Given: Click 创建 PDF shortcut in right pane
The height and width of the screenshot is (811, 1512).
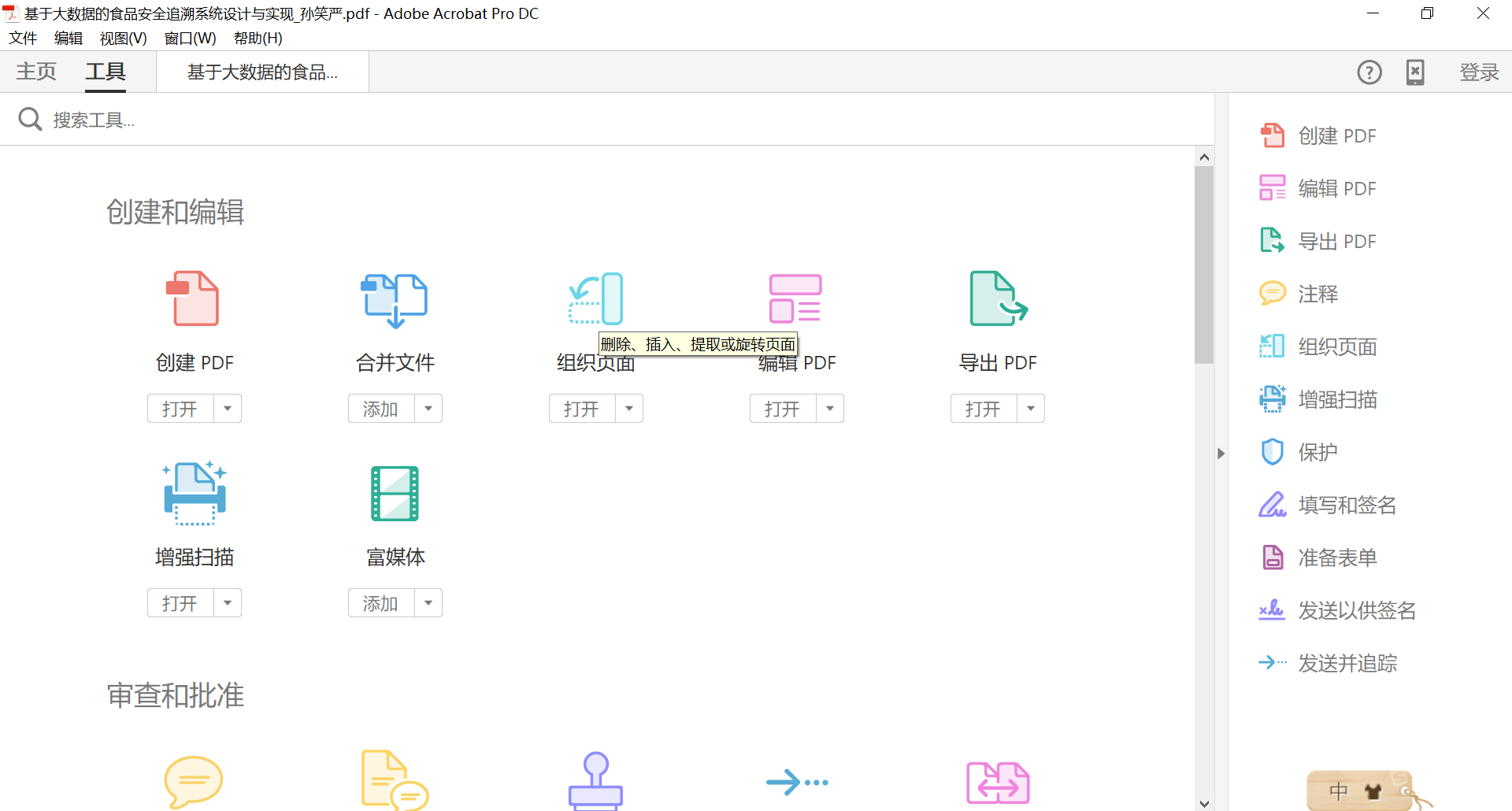Looking at the screenshot, I should pyautogui.click(x=1317, y=135).
